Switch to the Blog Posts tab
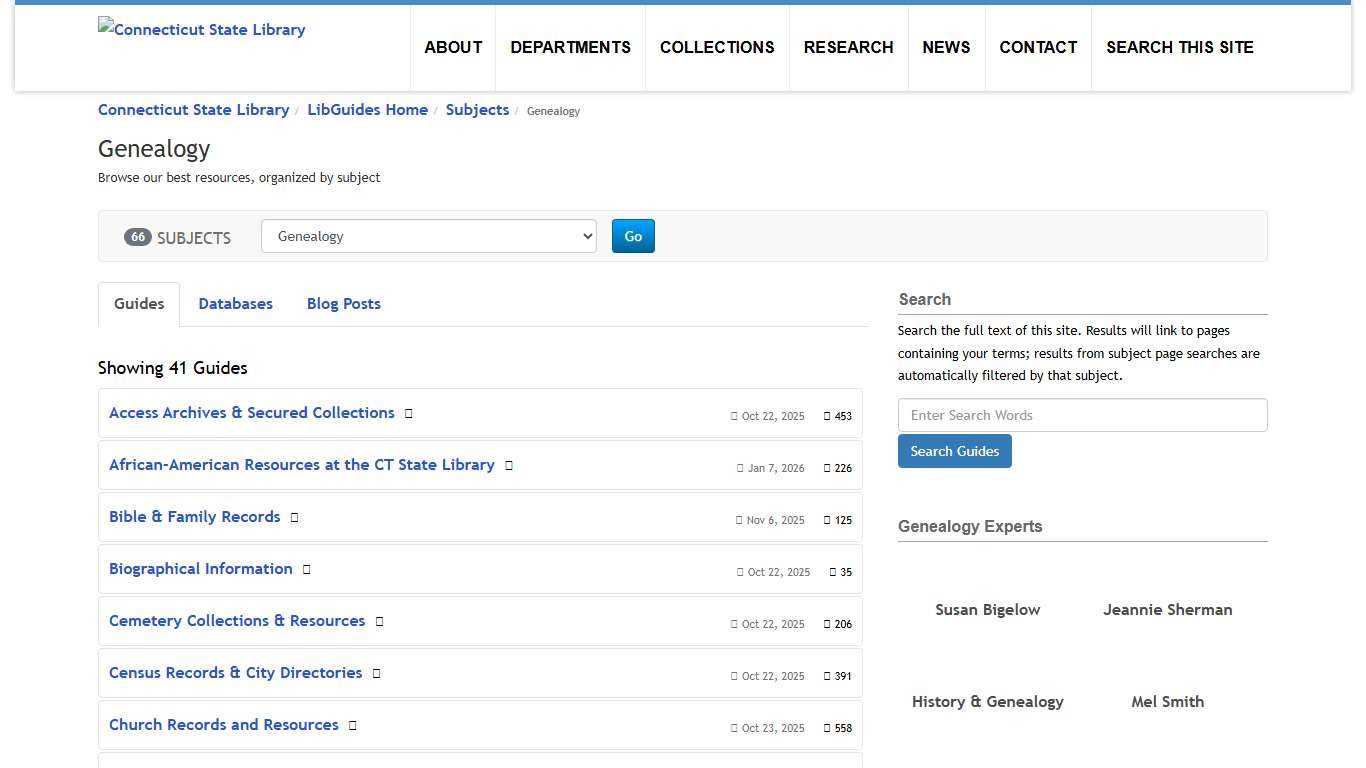Viewport: 1366px width, 768px height. [343, 303]
